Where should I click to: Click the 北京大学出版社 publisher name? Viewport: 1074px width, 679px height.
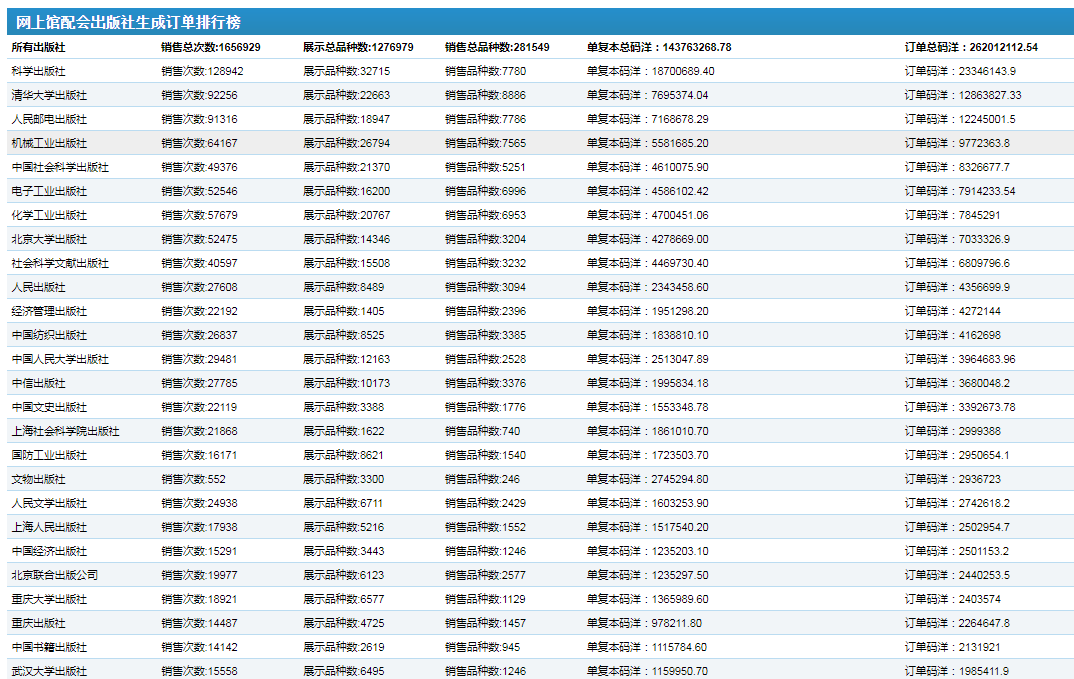tap(49, 239)
